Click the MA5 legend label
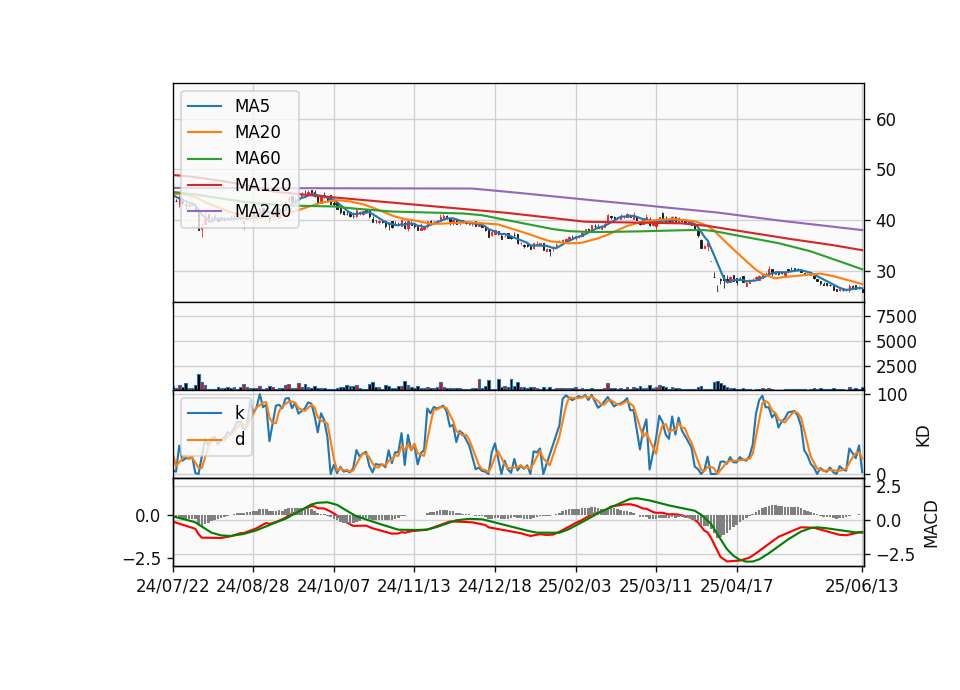960x690 pixels. click(252, 106)
